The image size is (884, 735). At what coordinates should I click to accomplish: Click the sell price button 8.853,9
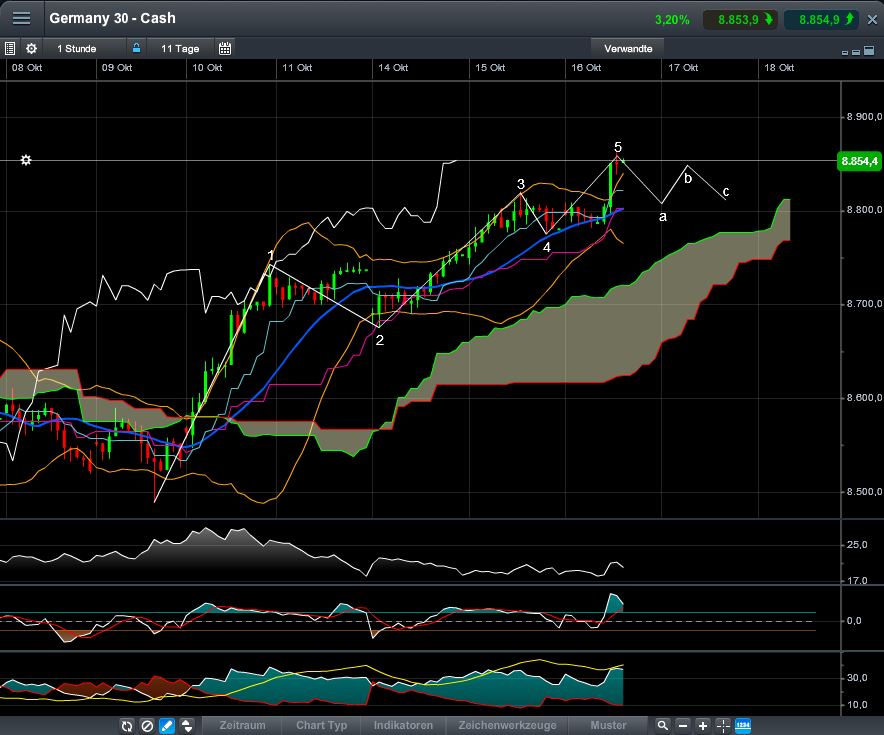point(740,20)
